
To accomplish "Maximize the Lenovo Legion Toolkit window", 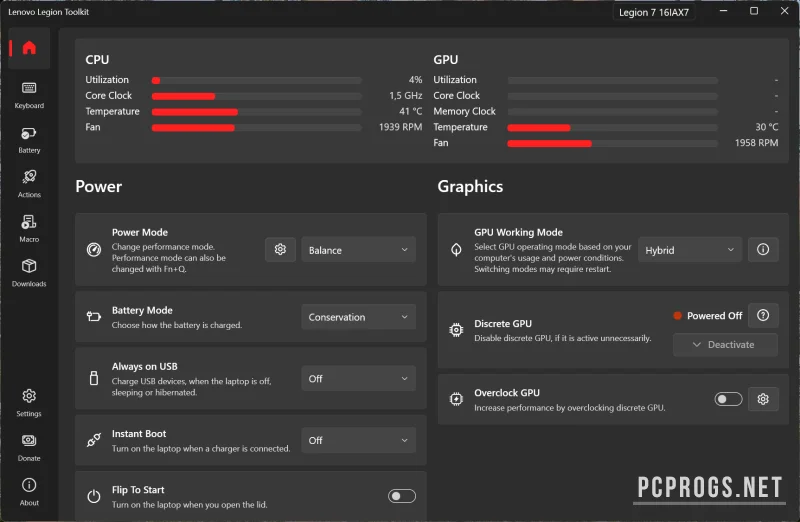I will click(x=754, y=11).
